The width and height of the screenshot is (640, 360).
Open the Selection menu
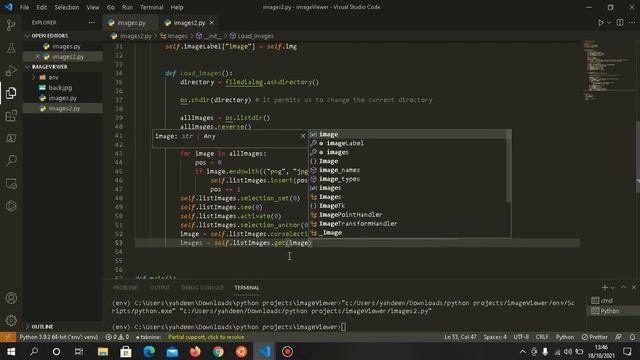coord(67,7)
